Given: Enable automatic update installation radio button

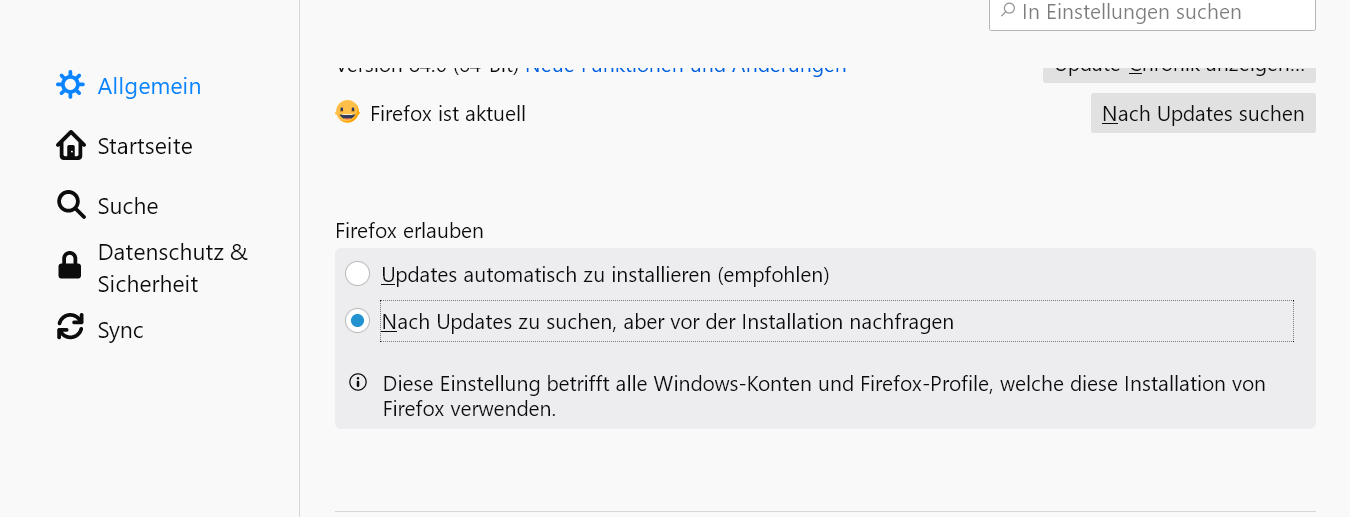Looking at the screenshot, I should coord(357,274).
